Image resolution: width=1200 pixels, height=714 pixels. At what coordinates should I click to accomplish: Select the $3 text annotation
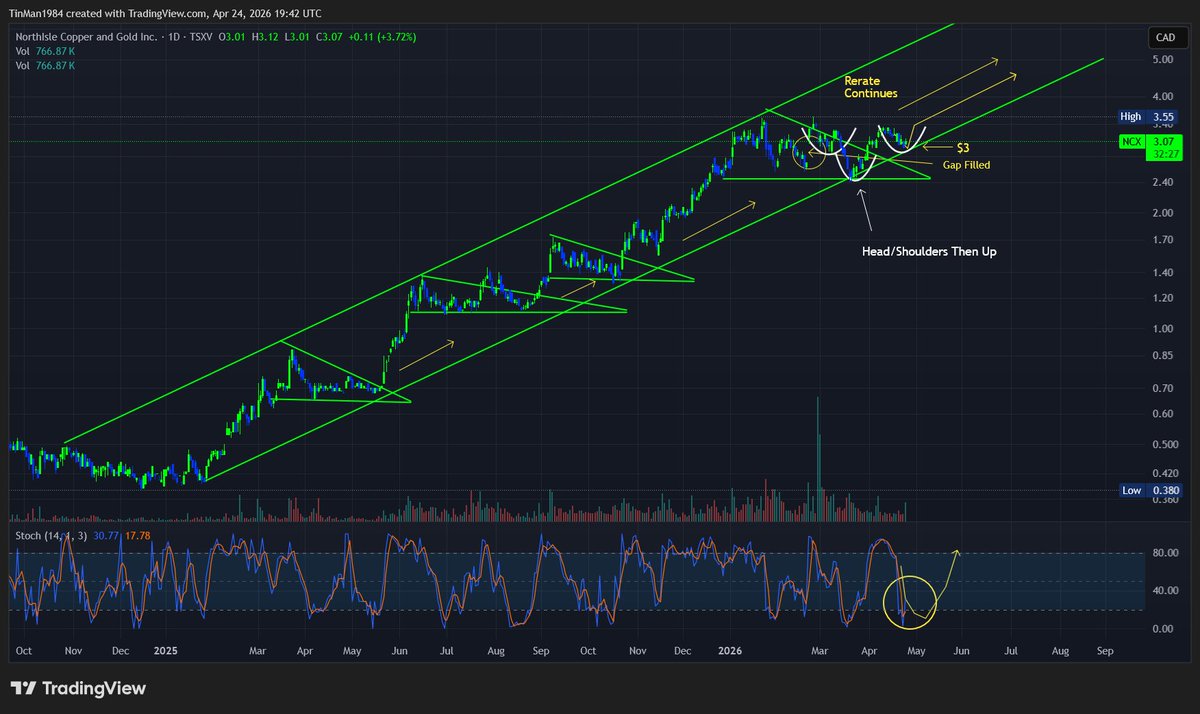point(963,147)
